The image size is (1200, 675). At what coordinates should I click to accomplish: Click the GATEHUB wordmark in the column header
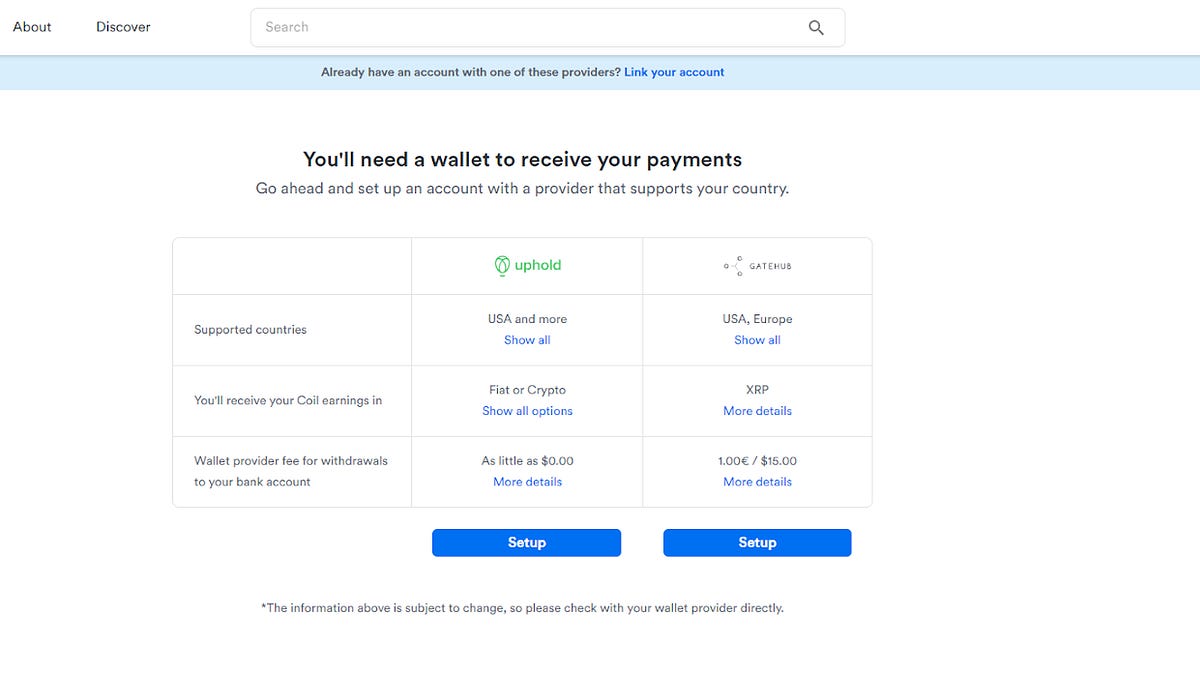tap(769, 266)
